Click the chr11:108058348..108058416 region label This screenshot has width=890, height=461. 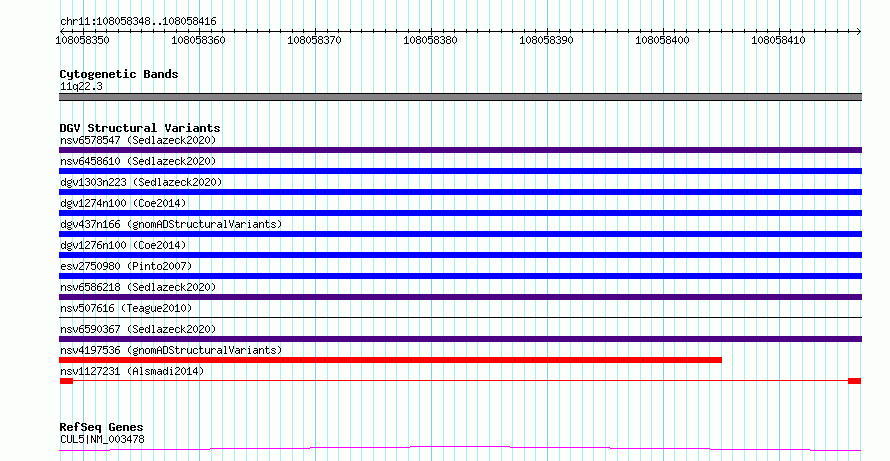[x=138, y=22]
